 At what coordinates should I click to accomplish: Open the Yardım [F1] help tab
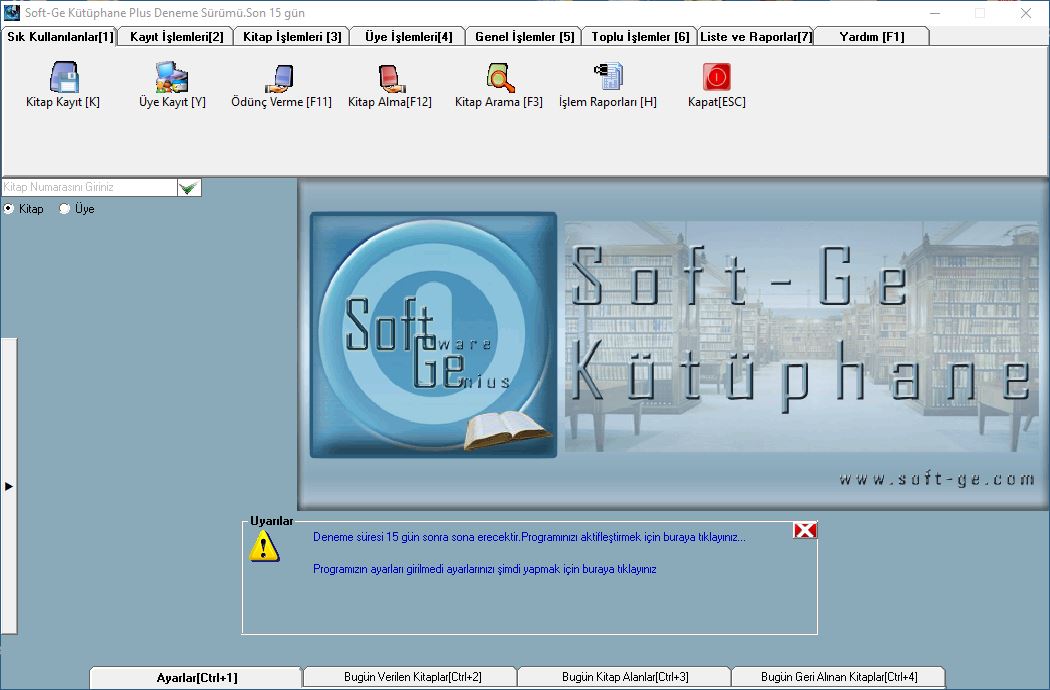click(x=872, y=37)
